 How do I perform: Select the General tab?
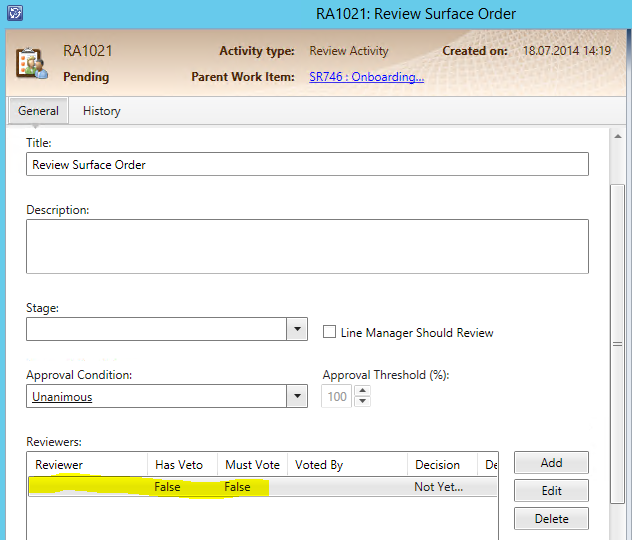click(38, 111)
